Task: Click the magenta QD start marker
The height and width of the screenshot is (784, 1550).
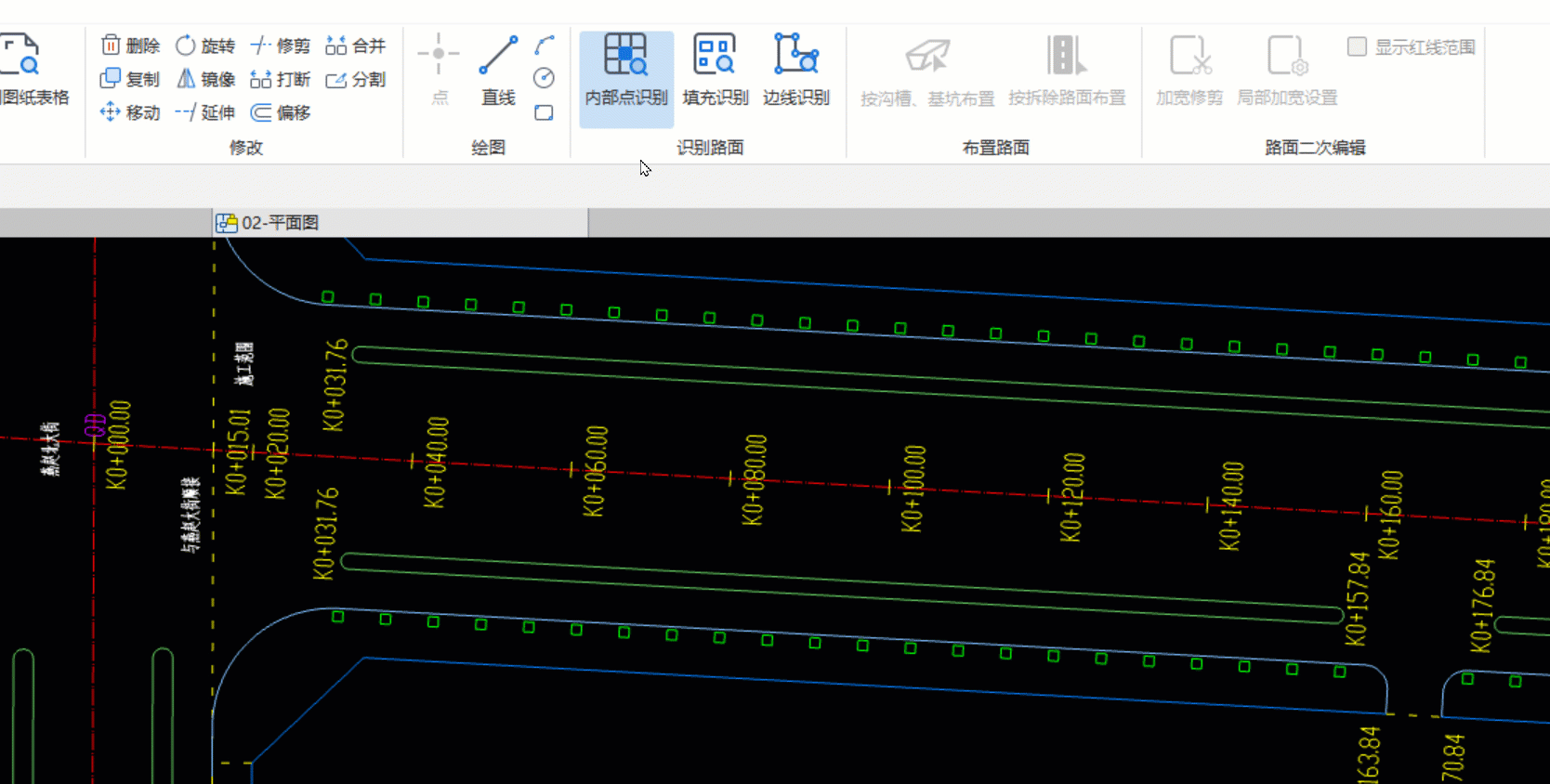Action: [x=94, y=425]
